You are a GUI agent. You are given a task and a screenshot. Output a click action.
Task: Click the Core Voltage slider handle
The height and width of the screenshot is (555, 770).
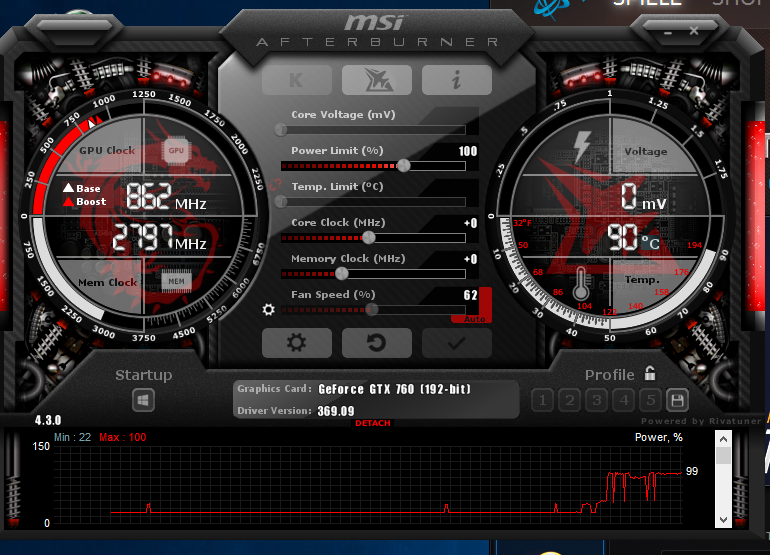(281, 130)
